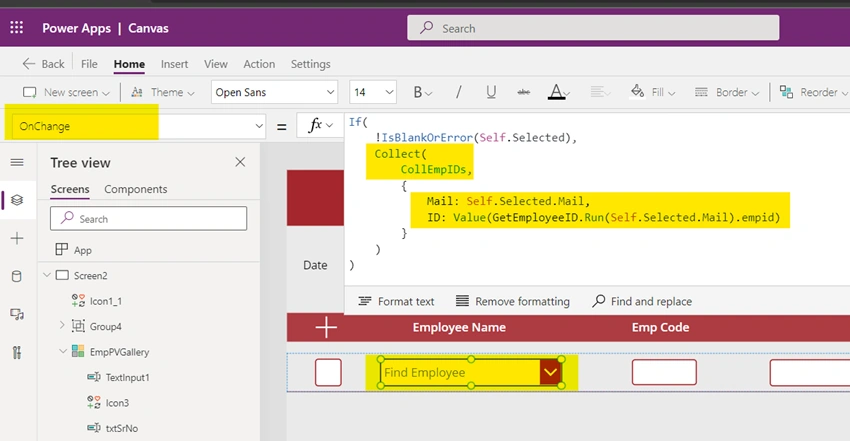The width and height of the screenshot is (850, 441).
Task: Open the Find Employee combo box arrow
Action: pyautogui.click(x=550, y=372)
